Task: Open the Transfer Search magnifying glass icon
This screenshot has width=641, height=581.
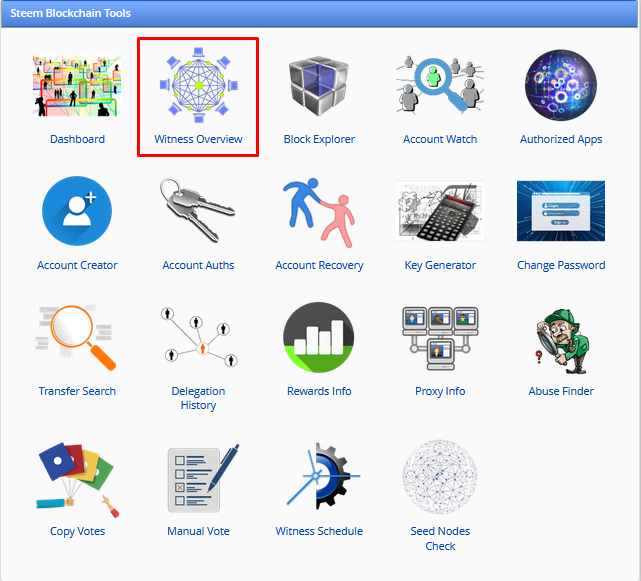Action: click(x=76, y=337)
